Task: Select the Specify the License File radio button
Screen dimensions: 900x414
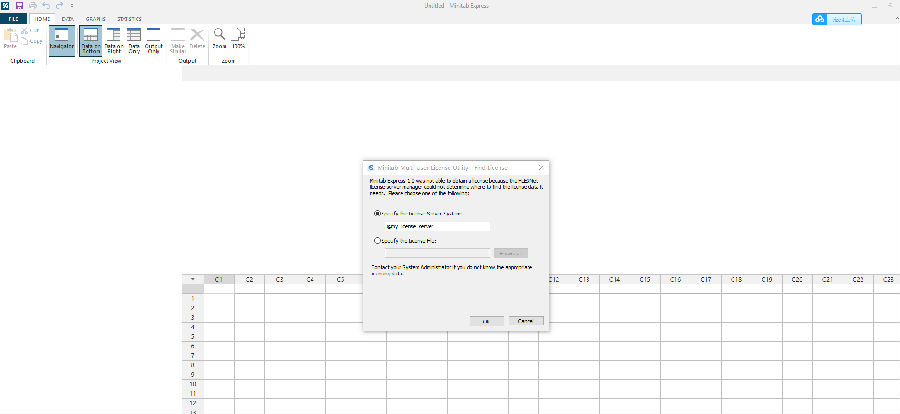Action: (376, 241)
